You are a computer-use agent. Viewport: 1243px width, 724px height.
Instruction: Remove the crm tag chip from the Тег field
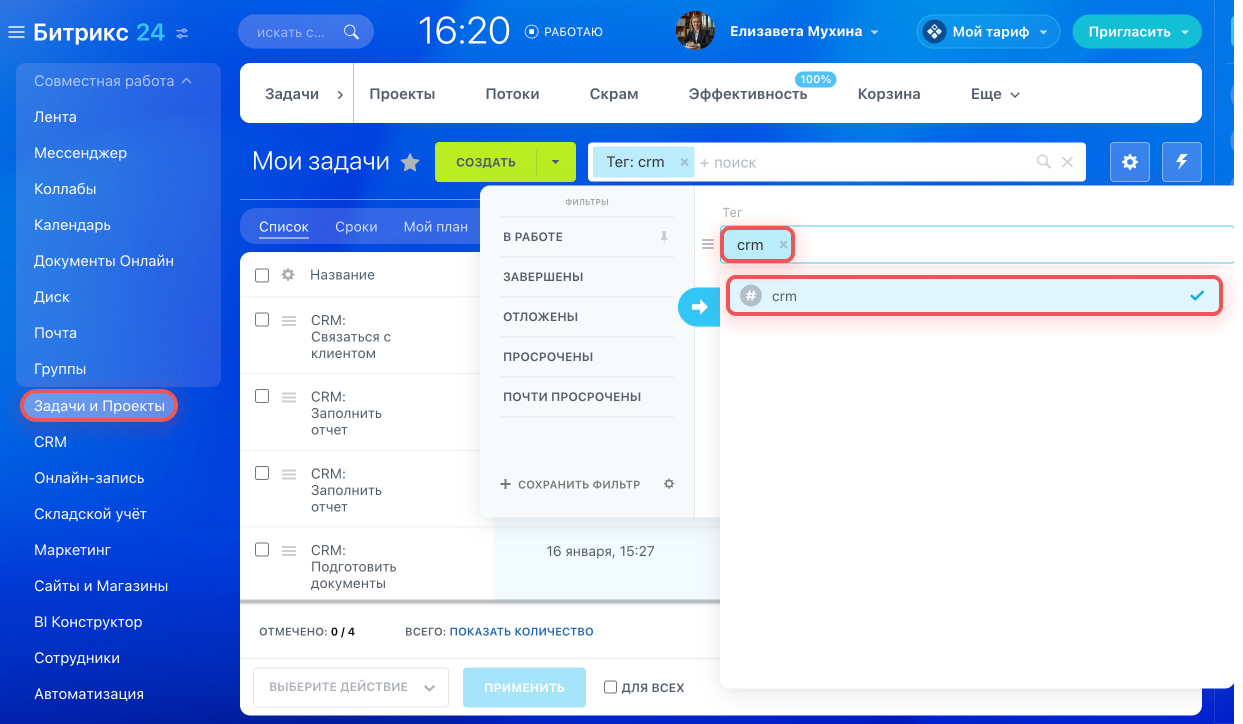783,245
